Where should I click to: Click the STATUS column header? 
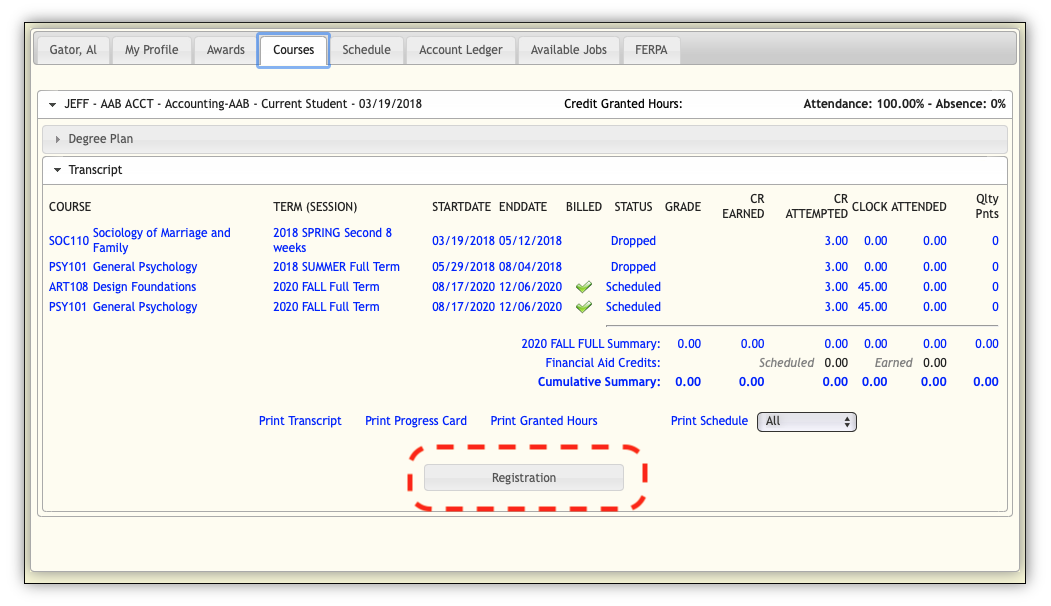(x=633, y=207)
